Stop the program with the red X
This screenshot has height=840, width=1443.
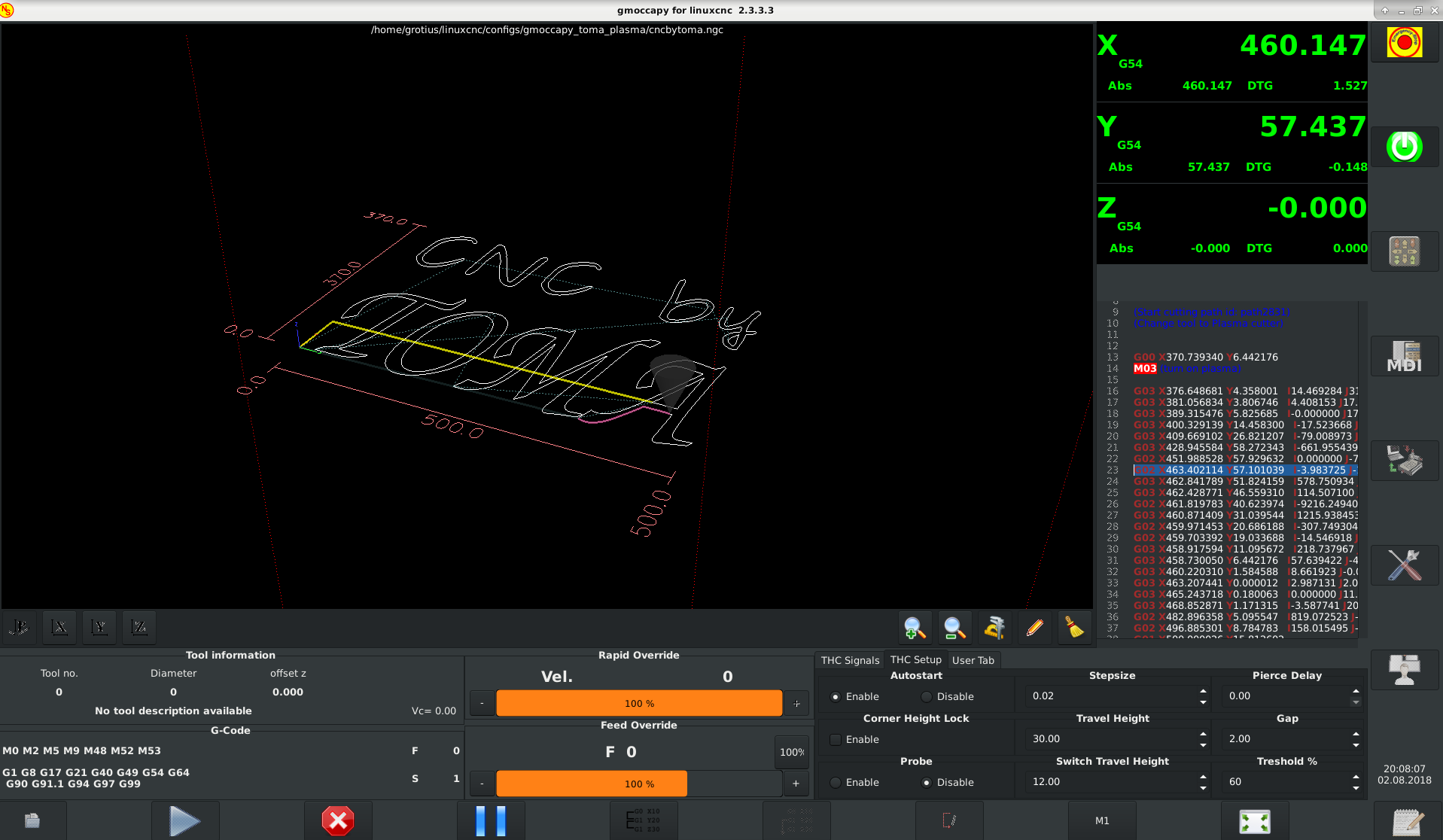[338, 820]
